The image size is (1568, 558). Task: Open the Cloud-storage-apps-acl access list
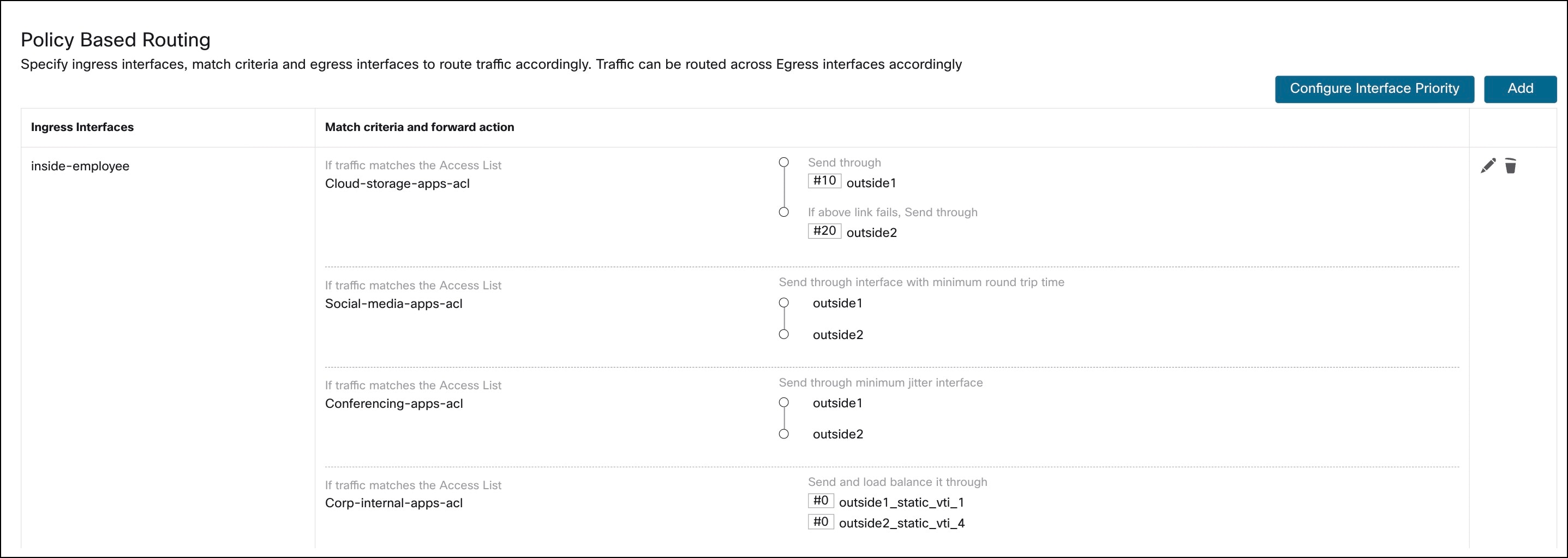398,183
